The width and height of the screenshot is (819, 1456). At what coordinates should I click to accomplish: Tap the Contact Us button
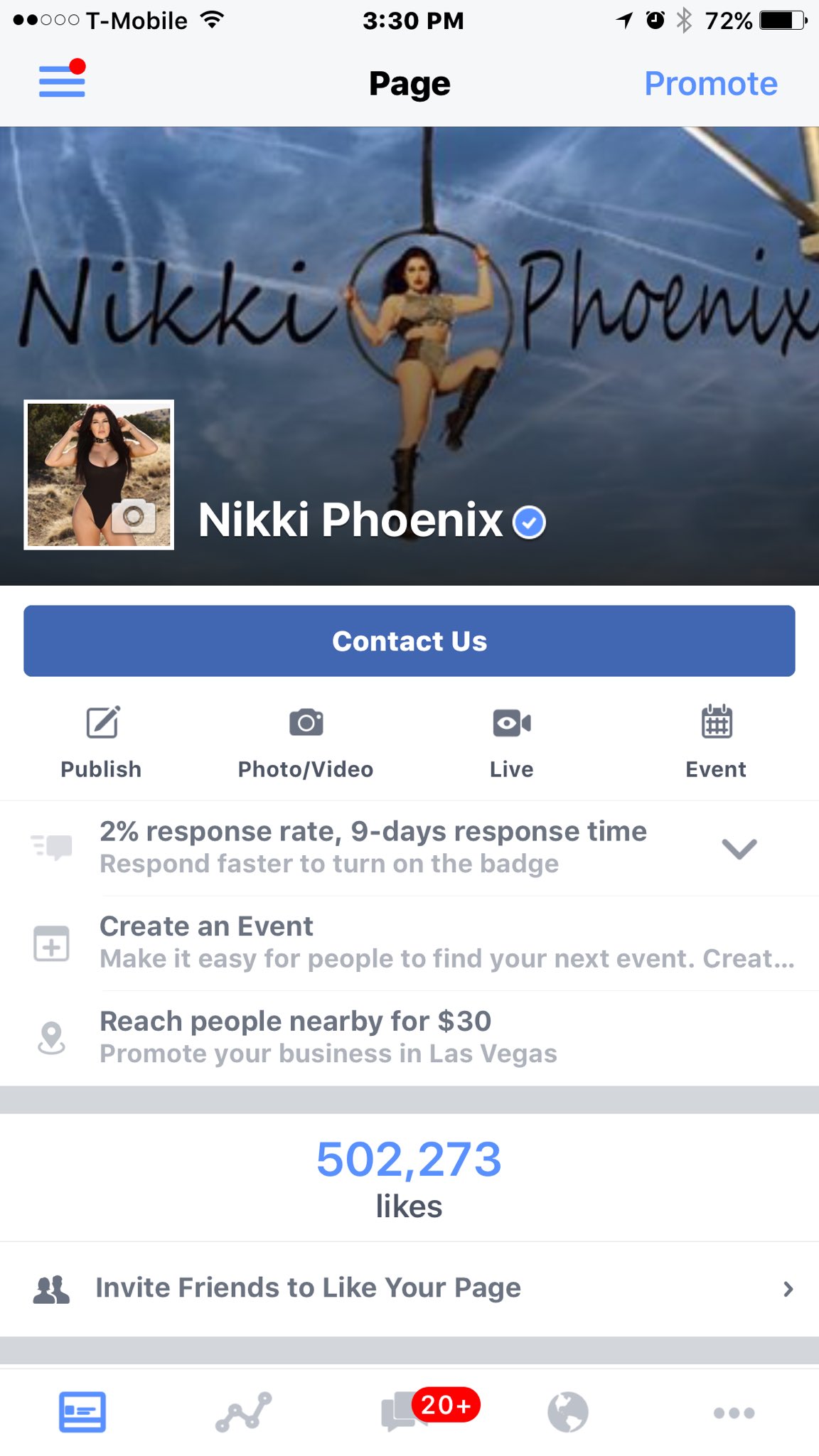(409, 641)
